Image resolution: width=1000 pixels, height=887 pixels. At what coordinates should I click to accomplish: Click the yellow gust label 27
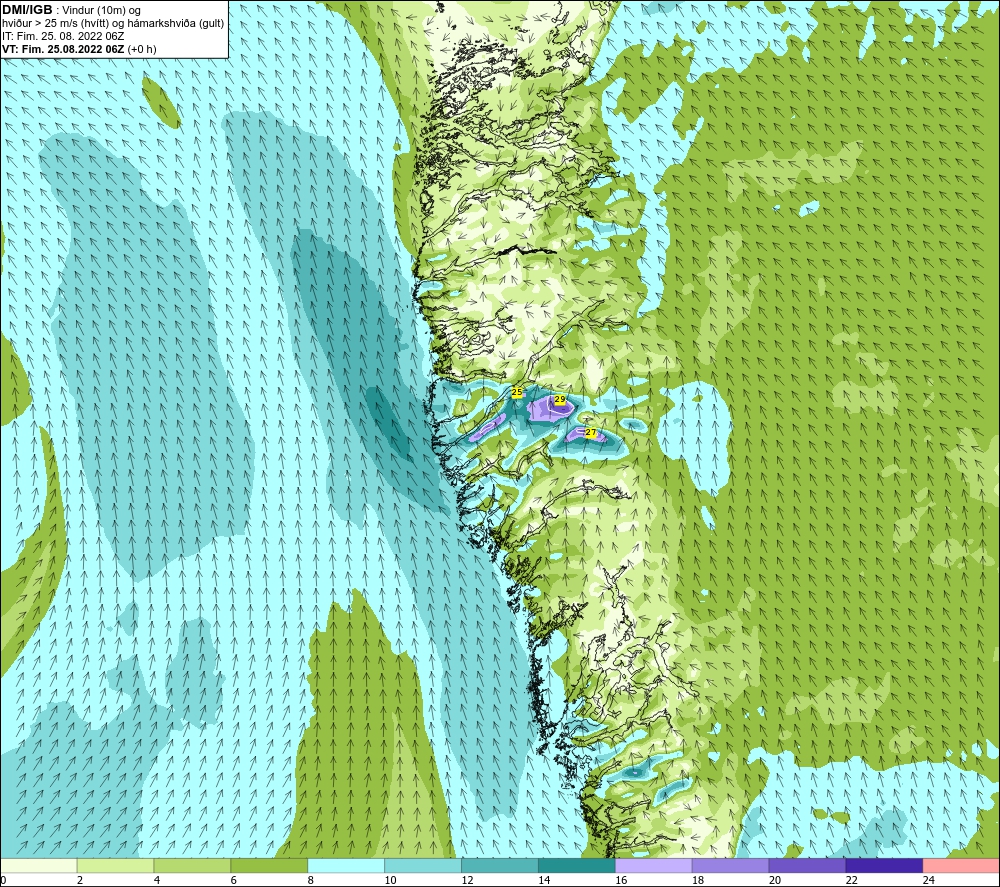(591, 433)
